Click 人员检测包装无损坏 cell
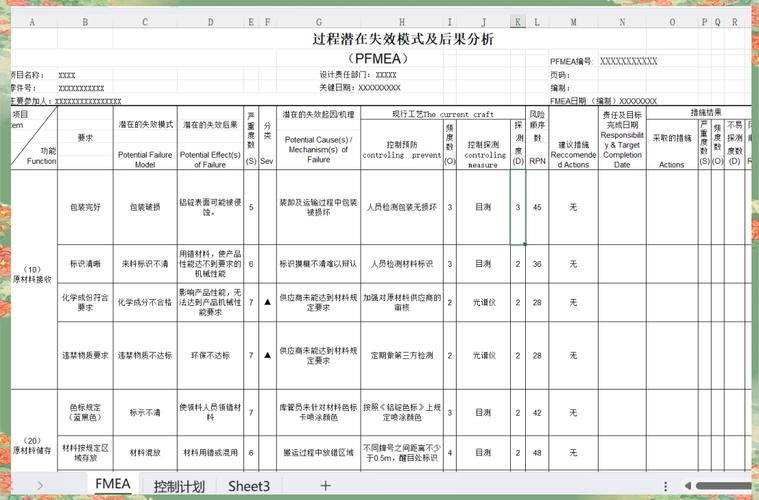This screenshot has height=500, width=759. (x=402, y=207)
